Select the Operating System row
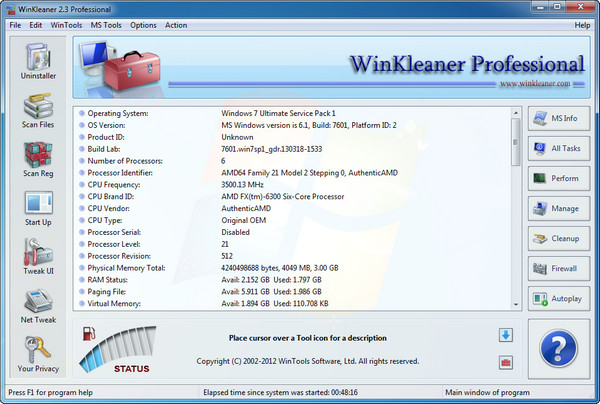The height and width of the screenshot is (404, 600). tap(293, 113)
